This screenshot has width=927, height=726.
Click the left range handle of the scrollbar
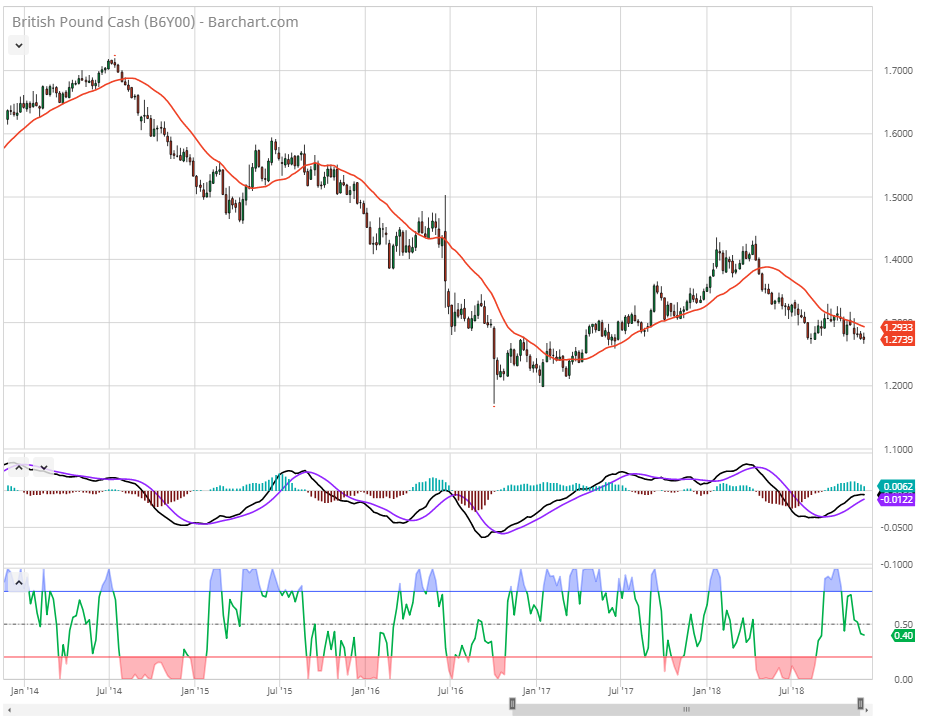[513, 704]
